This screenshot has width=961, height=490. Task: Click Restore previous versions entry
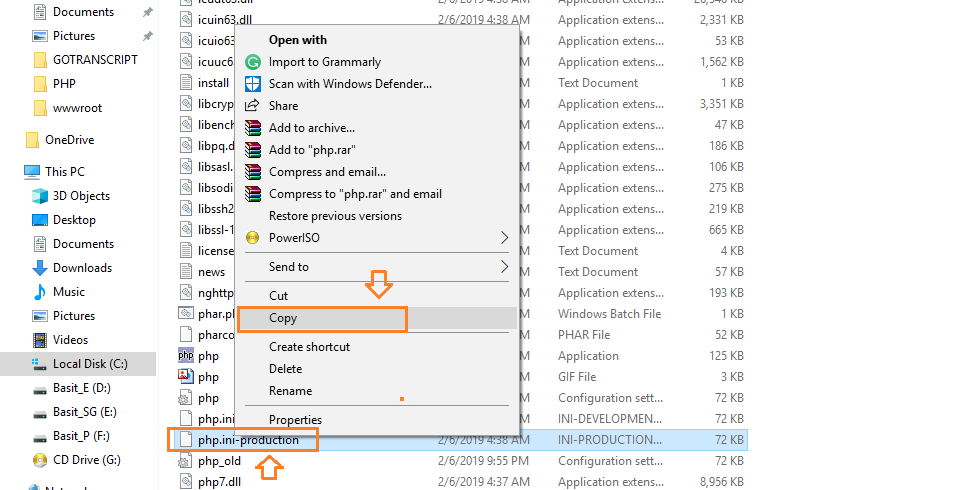[x=335, y=216]
